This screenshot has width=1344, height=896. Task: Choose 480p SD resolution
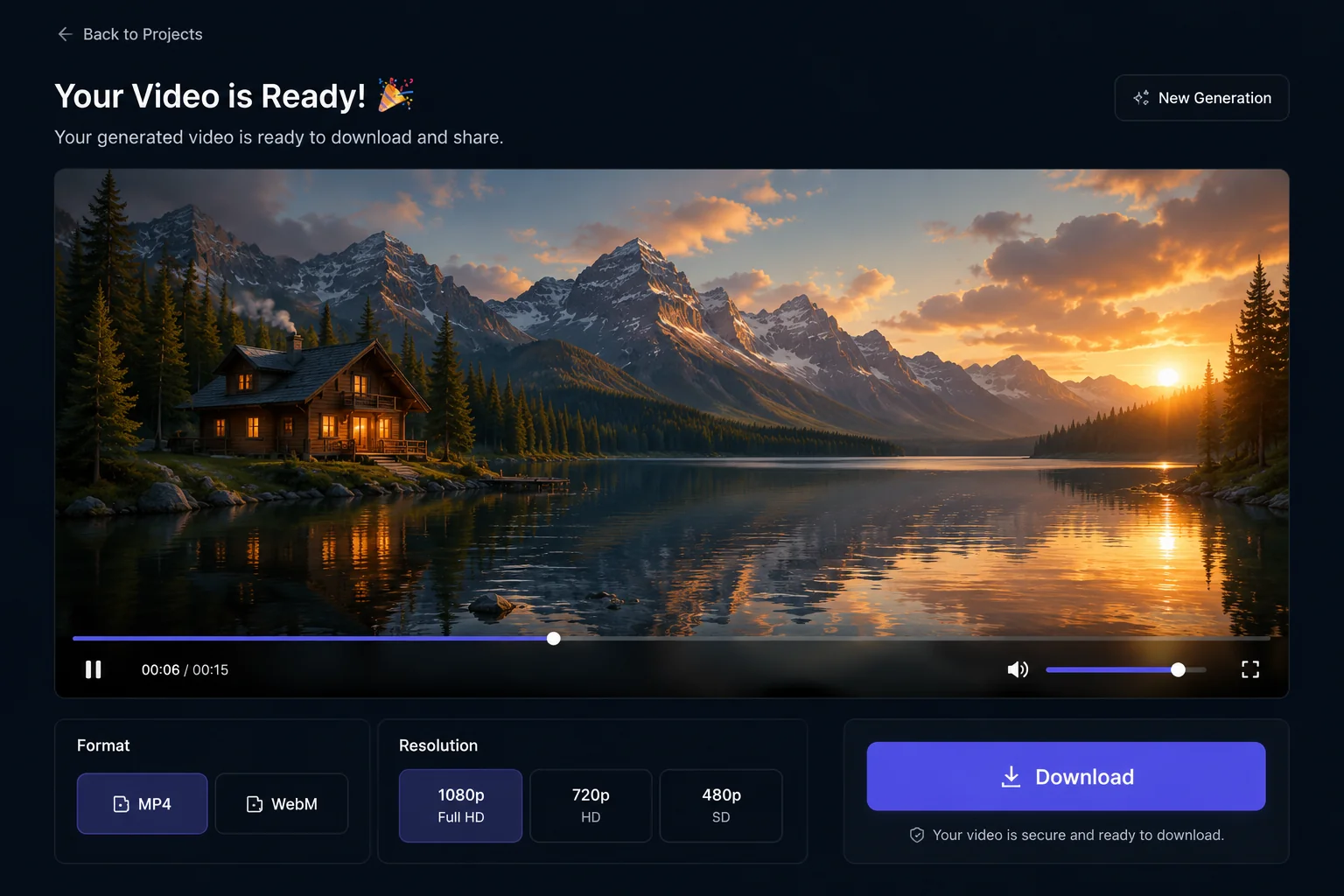721,805
